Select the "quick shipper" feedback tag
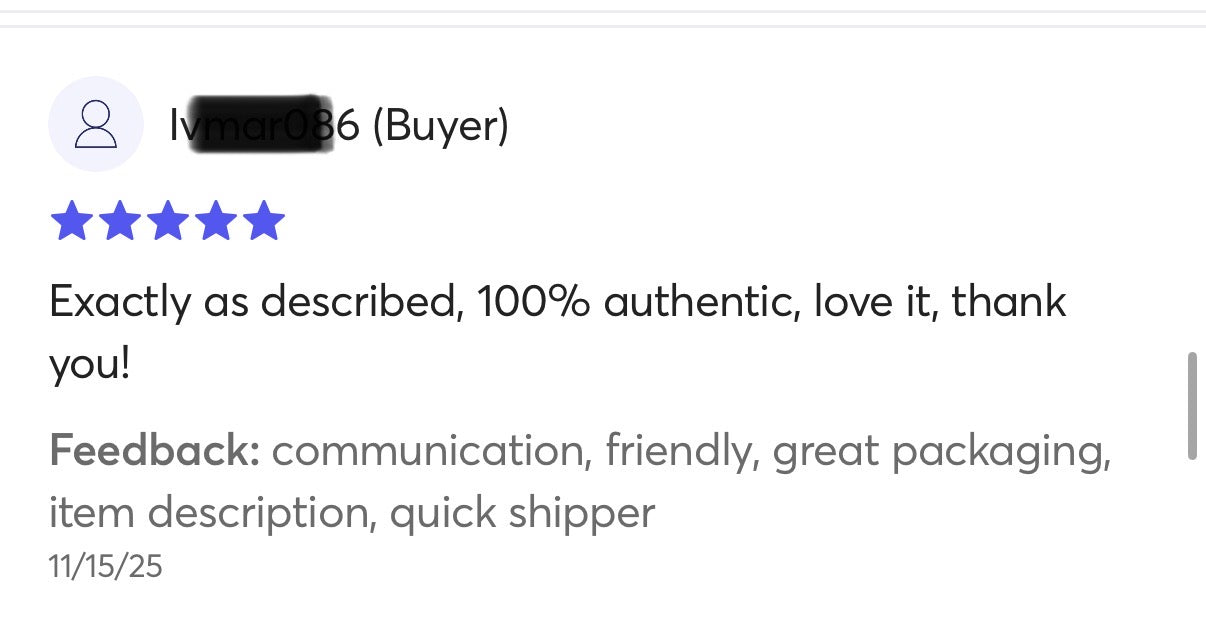The image size is (1206, 624). [x=522, y=513]
